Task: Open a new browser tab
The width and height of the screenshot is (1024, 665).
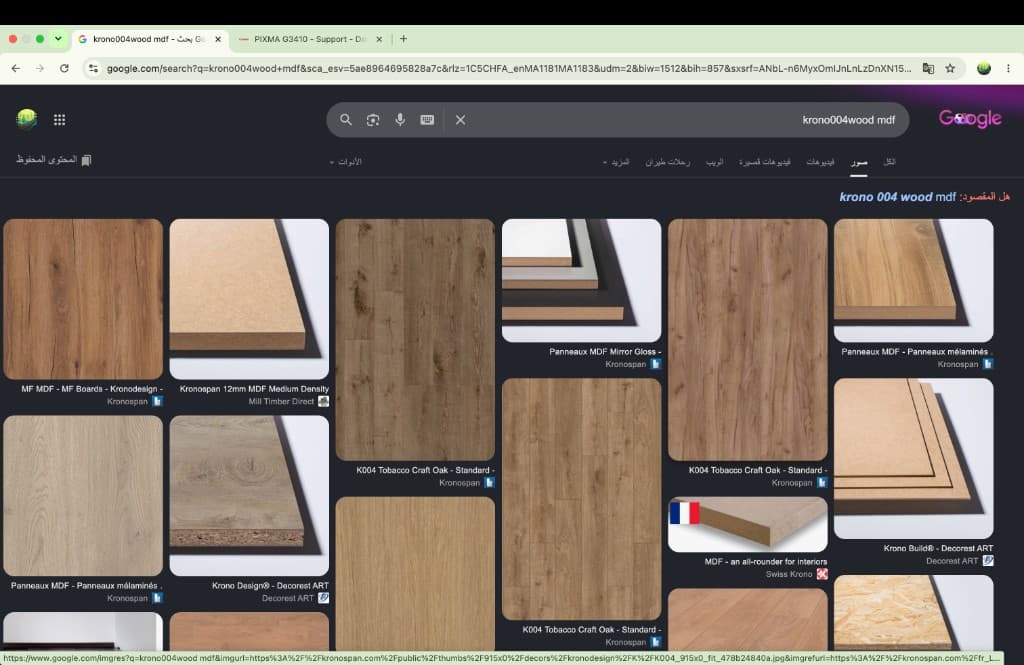Action: tap(404, 39)
